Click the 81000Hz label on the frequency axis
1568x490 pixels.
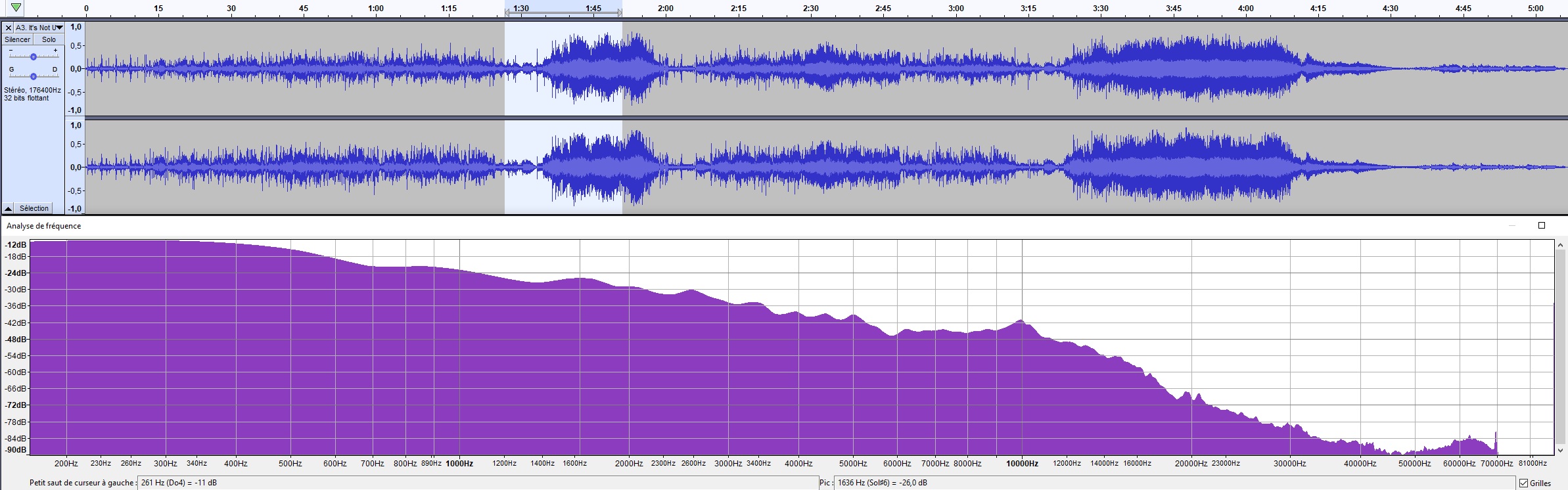coord(1532,464)
